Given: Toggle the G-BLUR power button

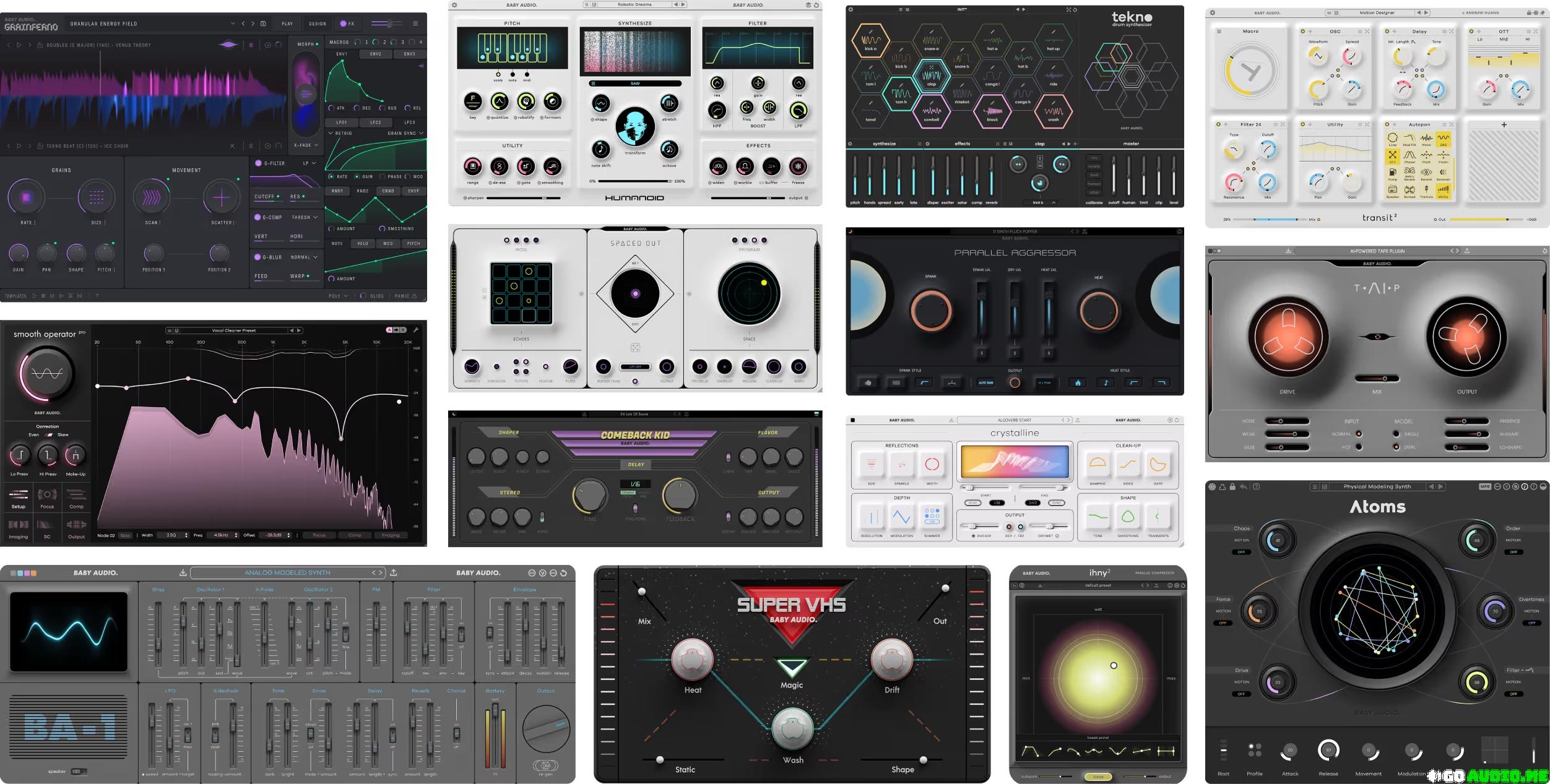Looking at the screenshot, I should pos(258,257).
